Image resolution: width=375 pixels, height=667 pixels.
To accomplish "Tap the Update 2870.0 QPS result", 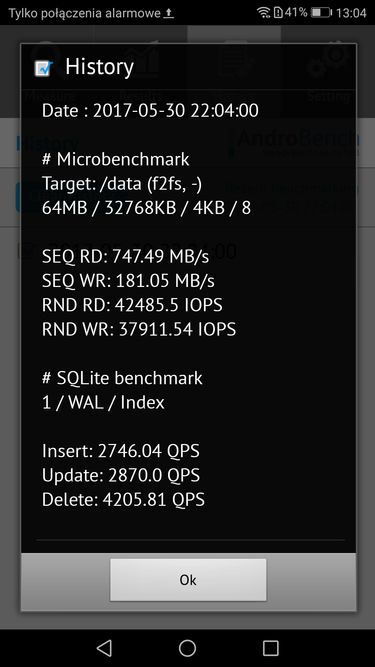I will click(x=121, y=475).
